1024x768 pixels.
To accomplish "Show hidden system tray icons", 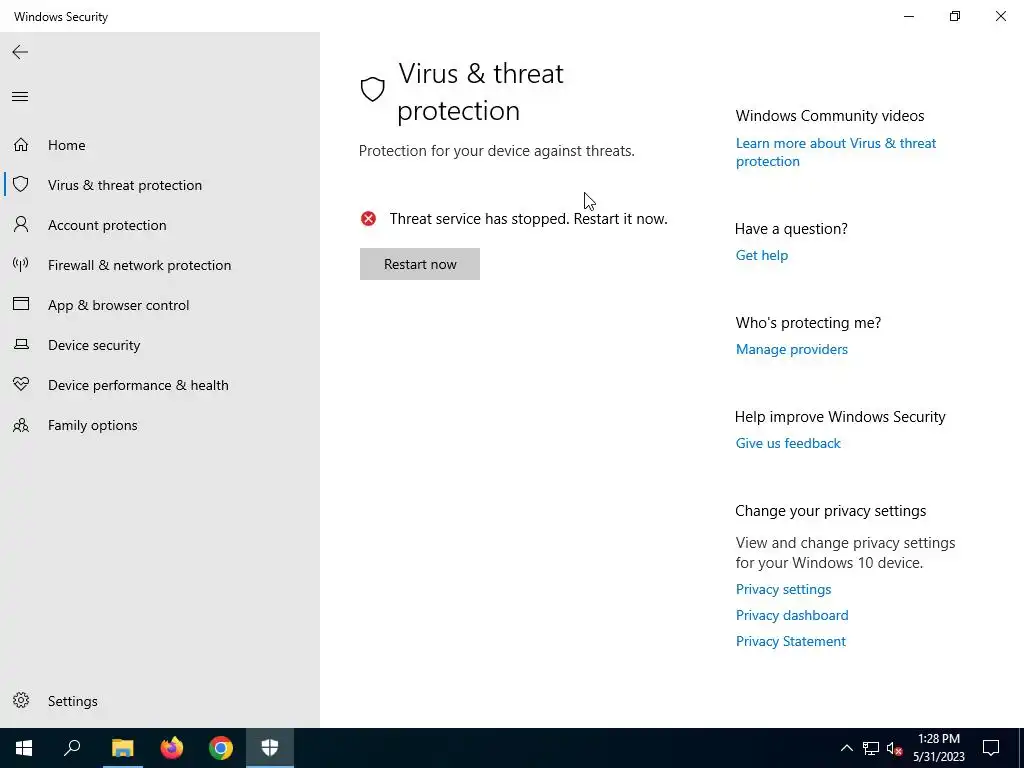I will pos(846,748).
